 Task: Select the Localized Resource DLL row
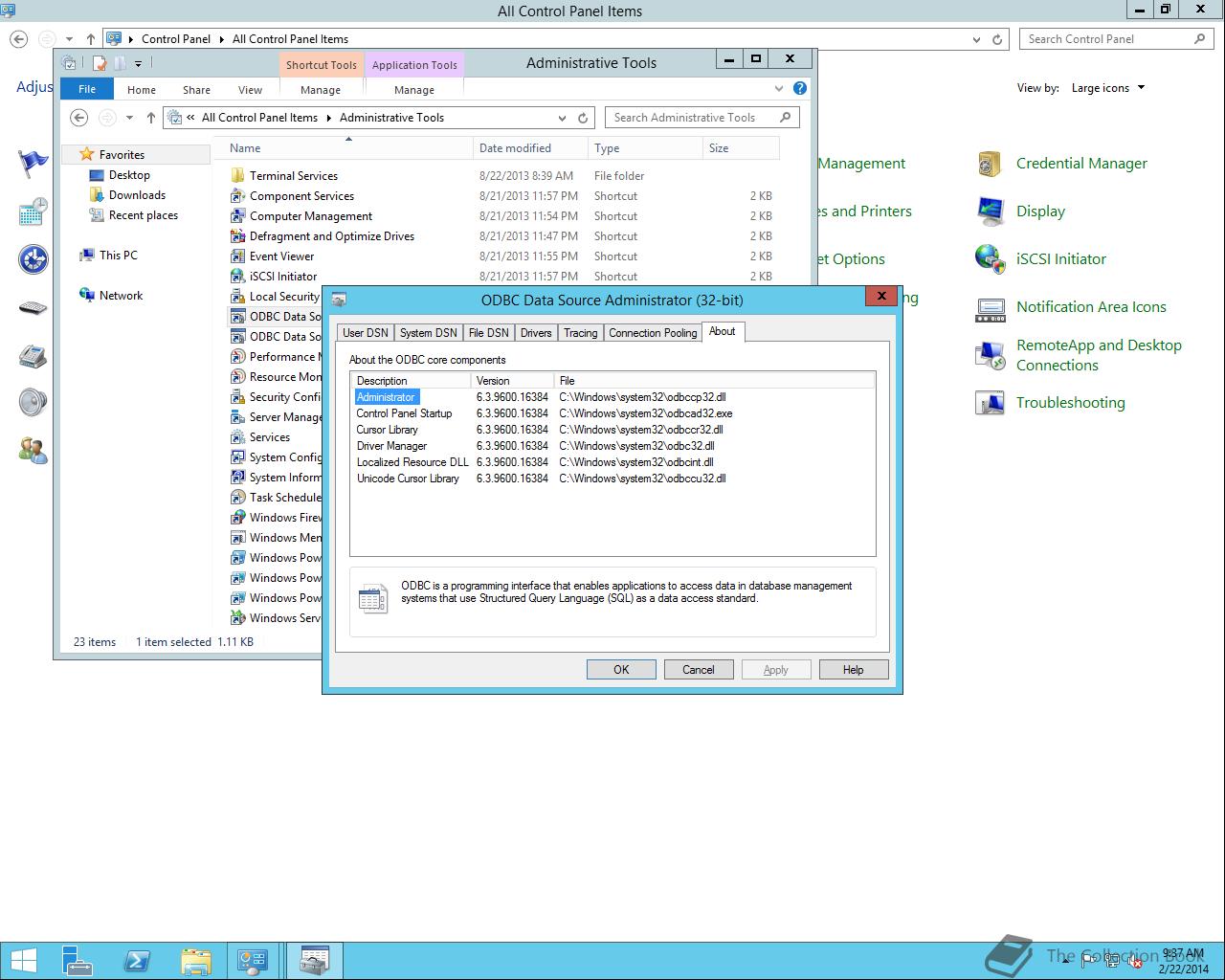coord(612,462)
